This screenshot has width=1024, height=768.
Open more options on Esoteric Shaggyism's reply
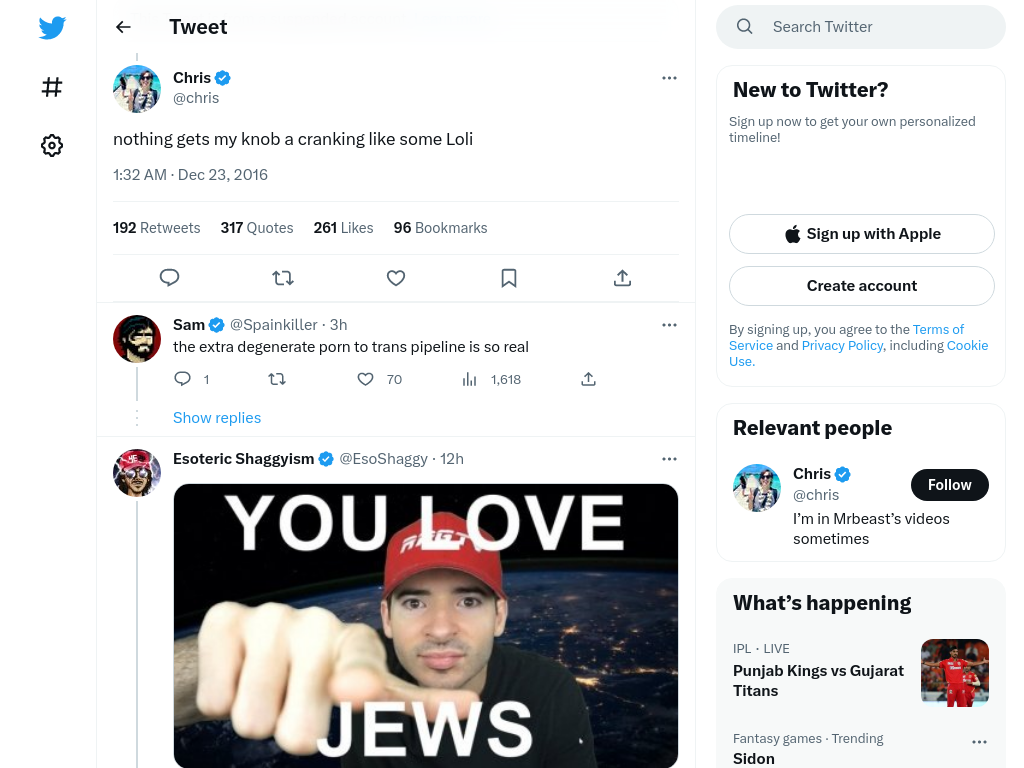[x=669, y=459]
